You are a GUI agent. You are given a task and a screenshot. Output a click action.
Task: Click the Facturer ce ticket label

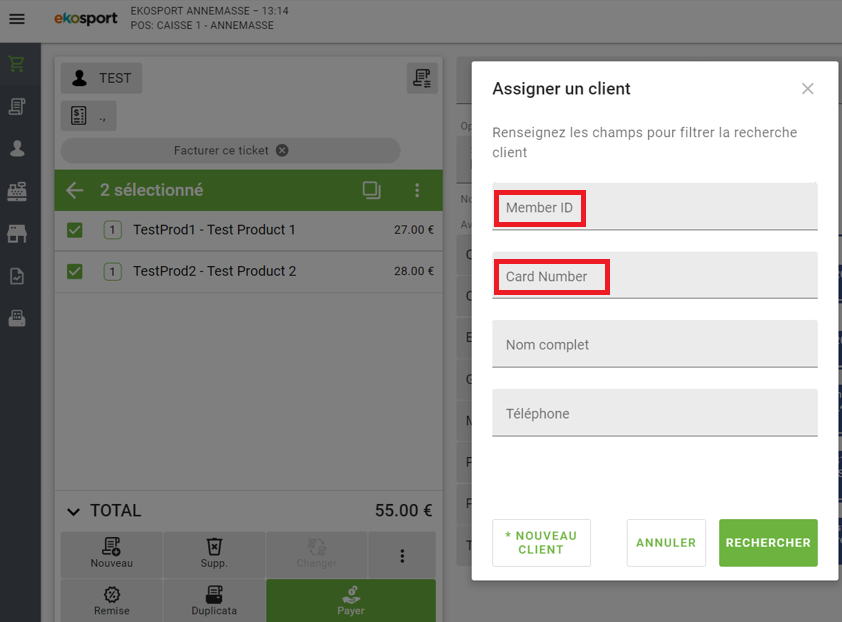click(221, 150)
